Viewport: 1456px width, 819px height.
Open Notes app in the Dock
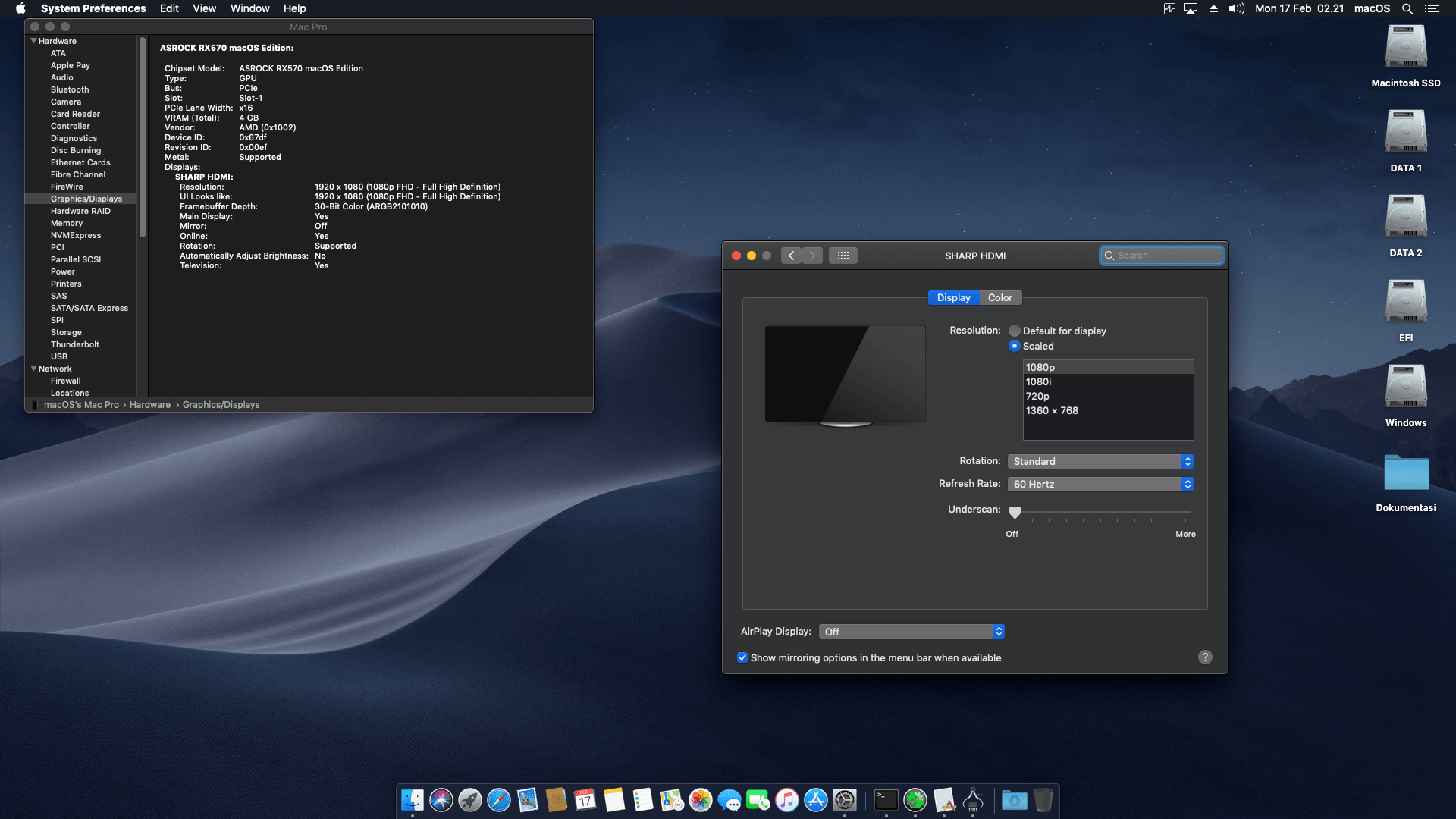point(614,800)
